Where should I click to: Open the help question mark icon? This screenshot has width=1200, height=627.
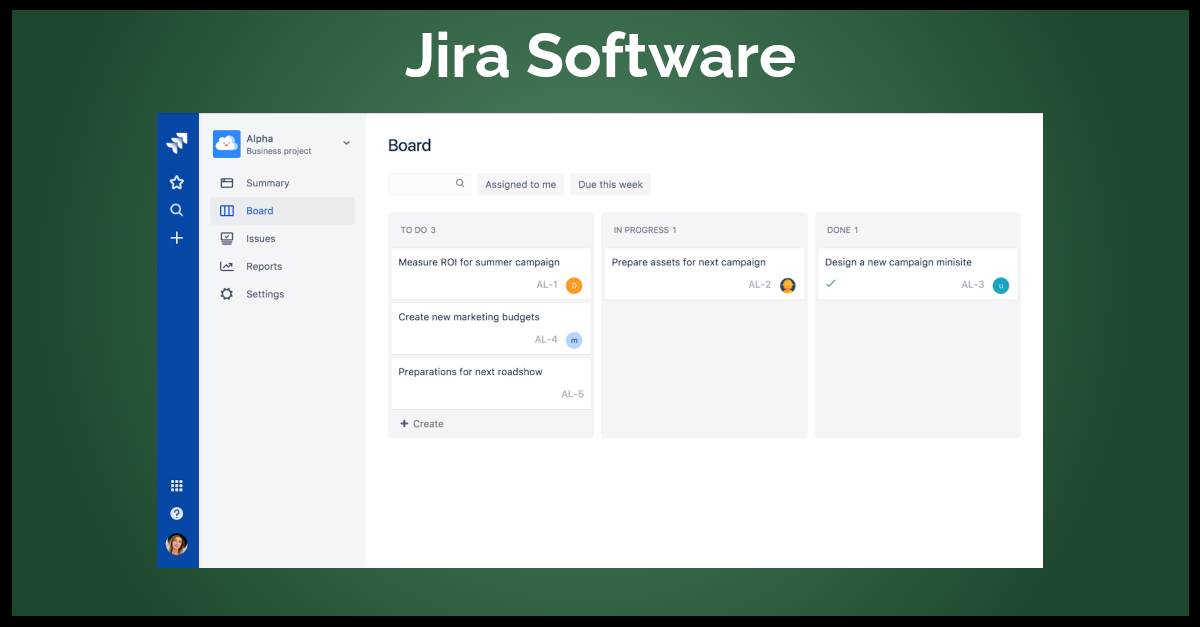click(177, 513)
